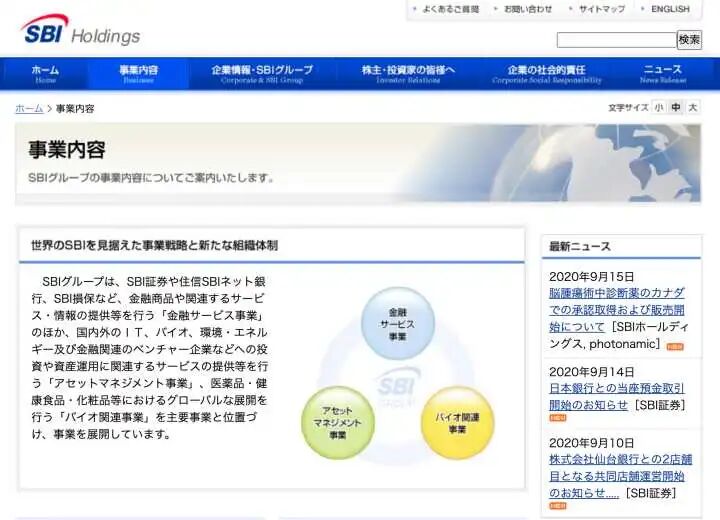Set text size to 小 (small)
720x520 pixels.
pyautogui.click(x=659, y=107)
